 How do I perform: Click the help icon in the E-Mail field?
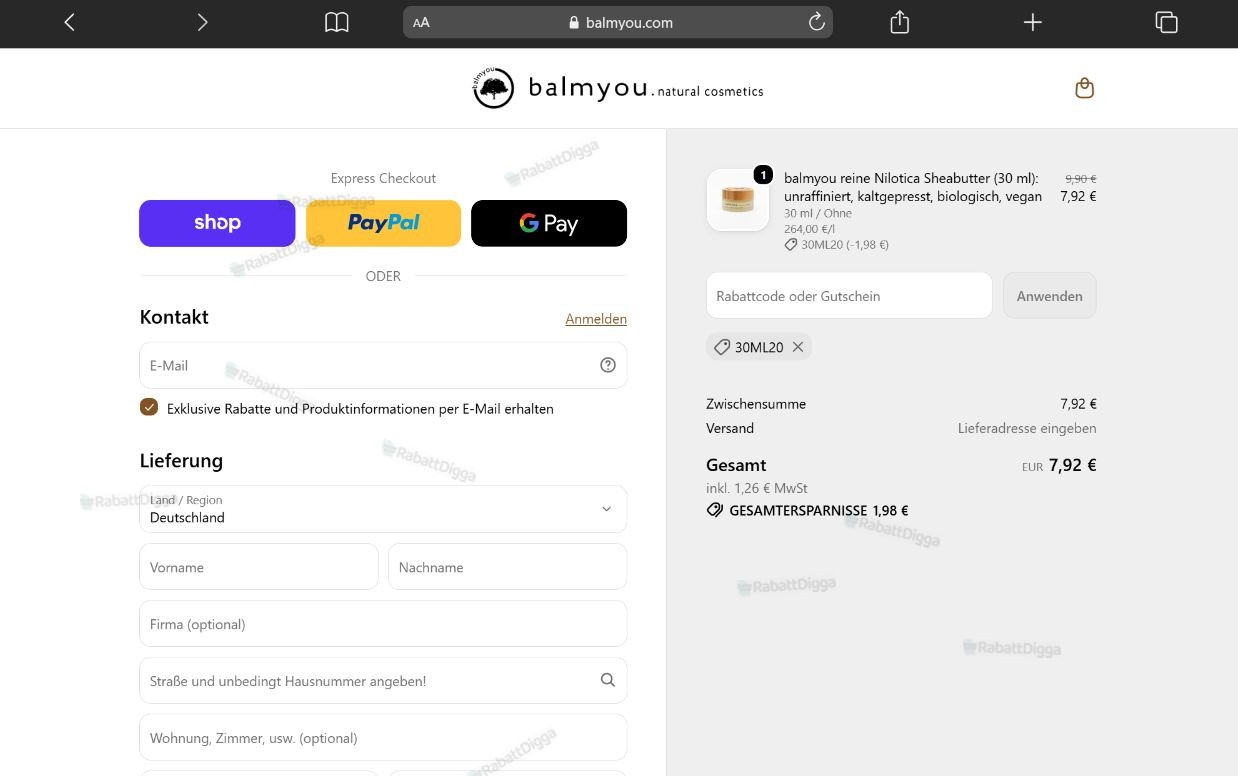pos(608,365)
